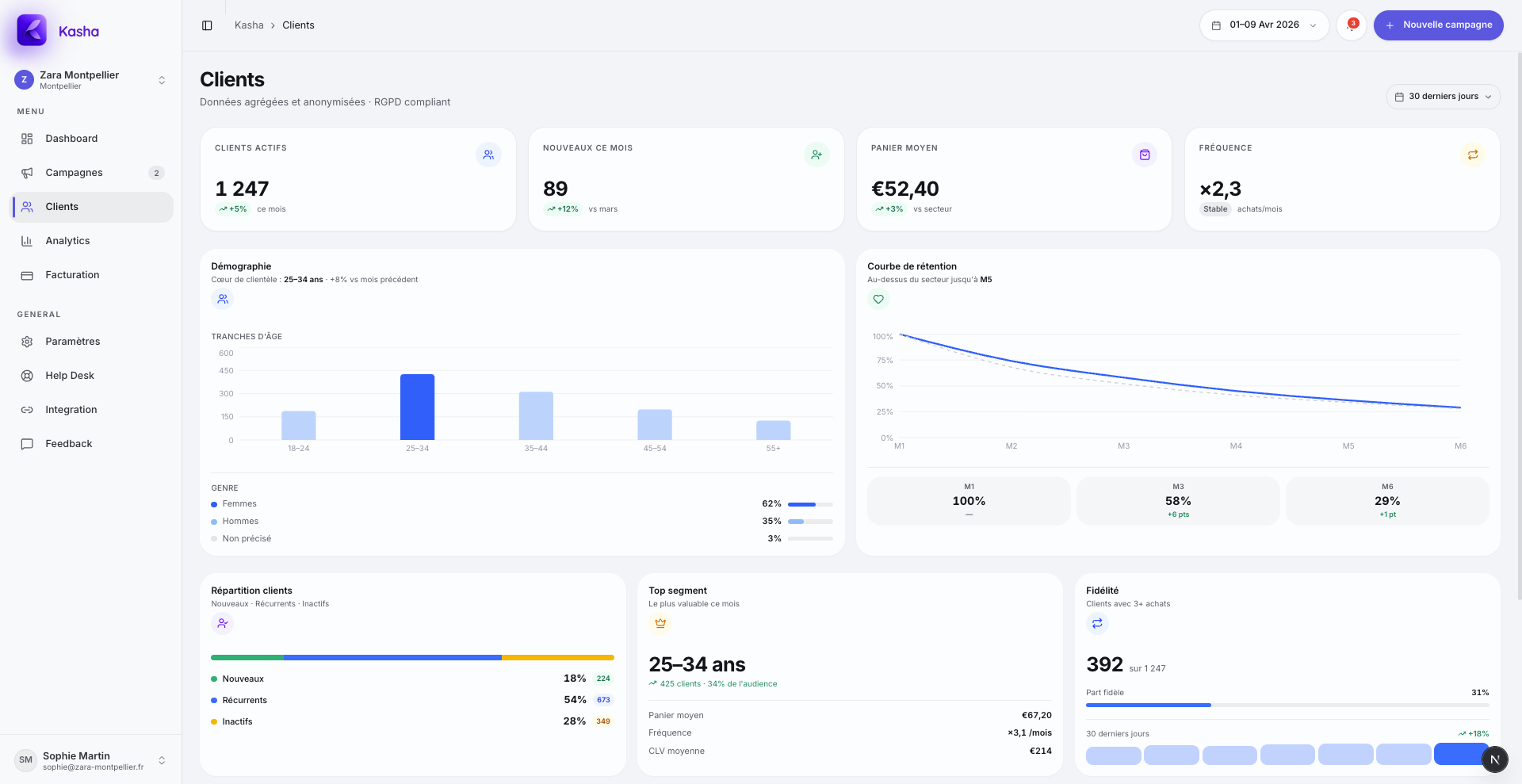Expand the 30 derniers jours dropdown

point(1443,97)
